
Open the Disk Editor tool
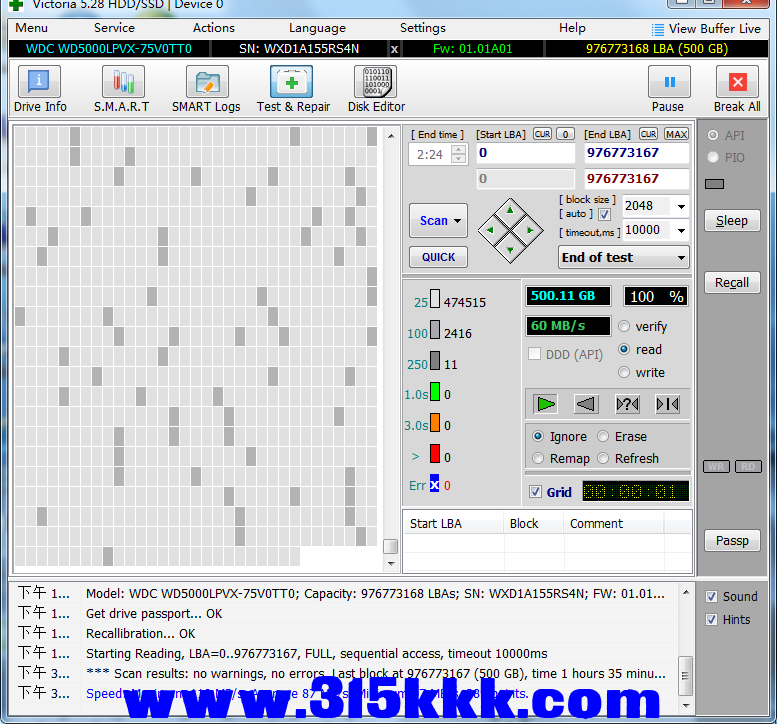coord(375,82)
